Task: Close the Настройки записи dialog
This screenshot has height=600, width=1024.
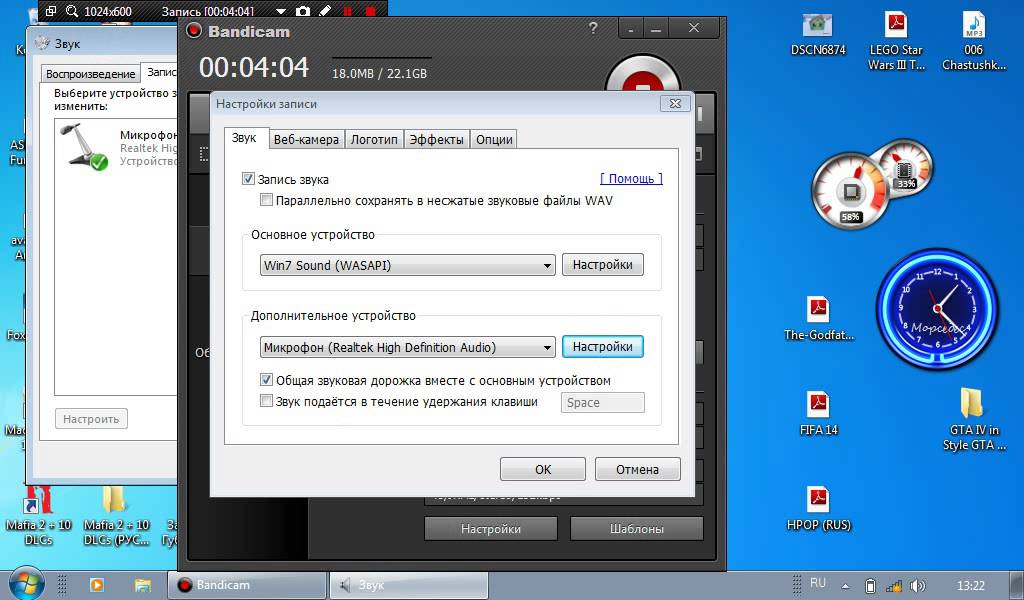Action: [x=675, y=103]
